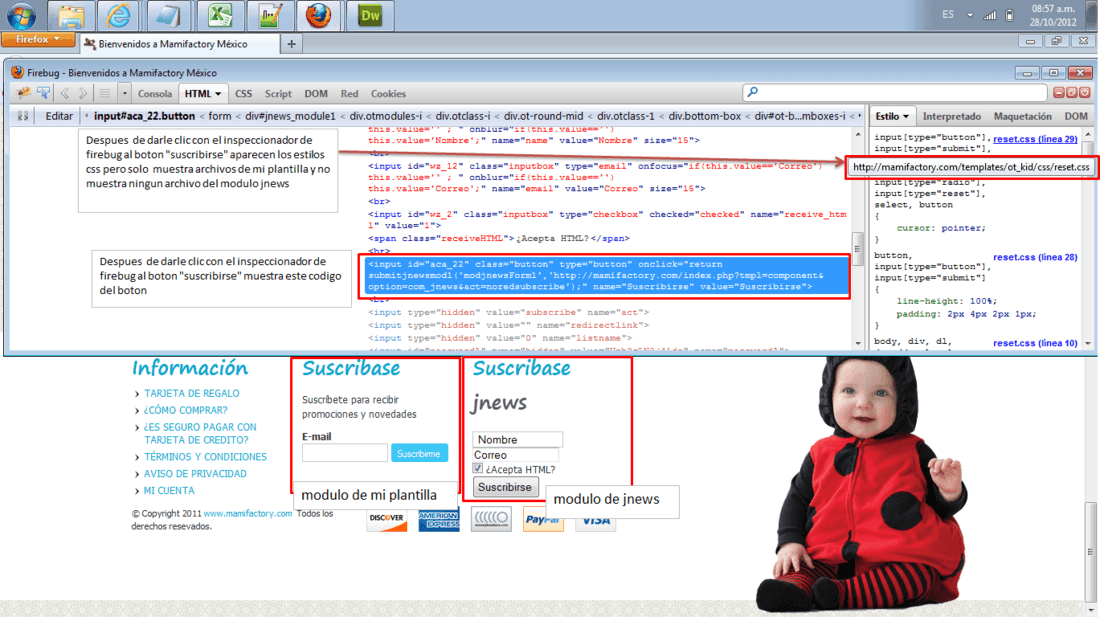The width and height of the screenshot is (1100, 617).
Task: Open the Firefox application menu button
Action: (38, 39)
